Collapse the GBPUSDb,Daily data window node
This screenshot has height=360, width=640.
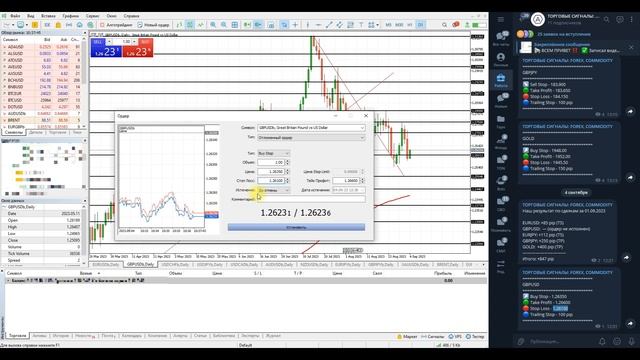[4, 207]
